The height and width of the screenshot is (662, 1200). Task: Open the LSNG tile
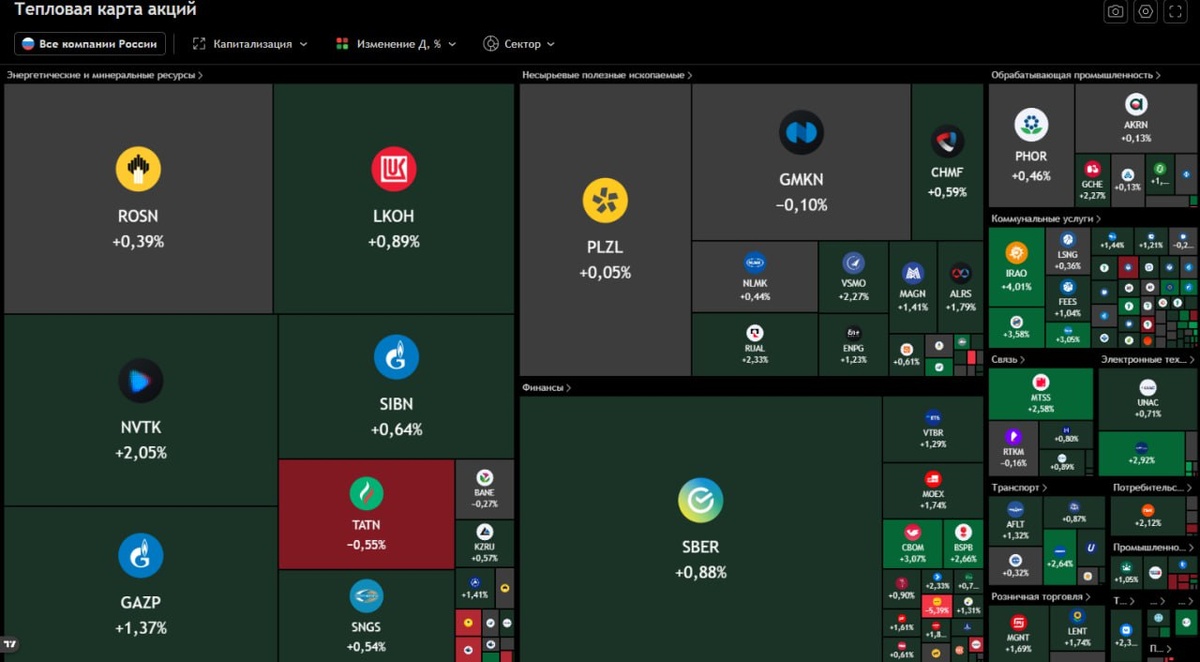[1068, 251]
